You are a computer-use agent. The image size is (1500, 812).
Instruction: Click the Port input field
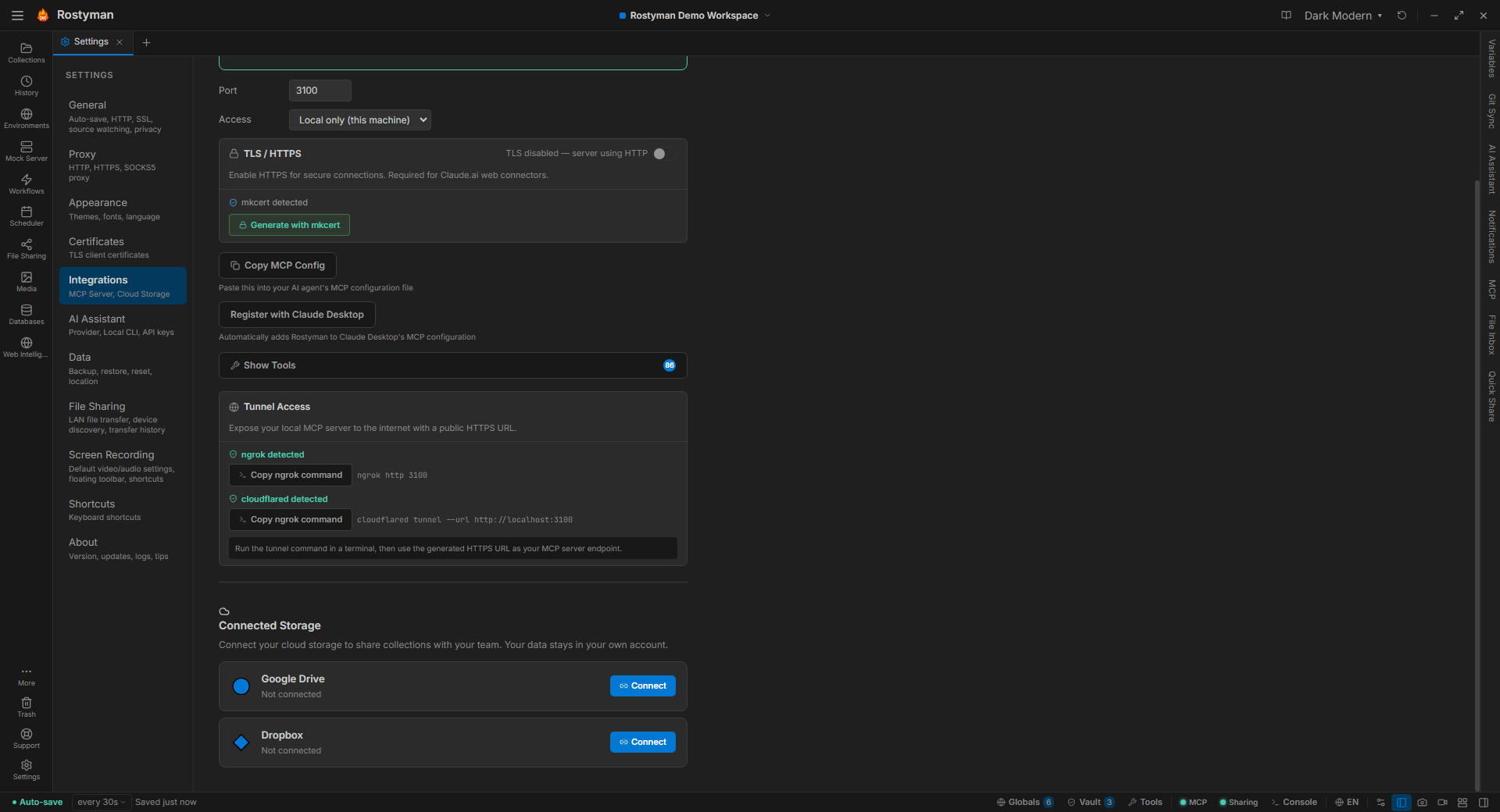point(320,91)
